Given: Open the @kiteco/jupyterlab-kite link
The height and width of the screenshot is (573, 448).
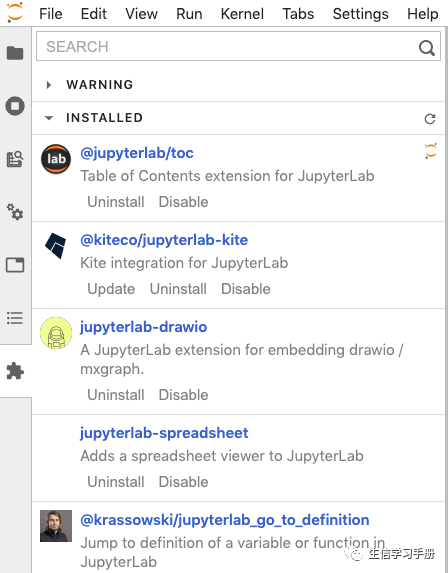Looking at the screenshot, I should tap(164, 240).
